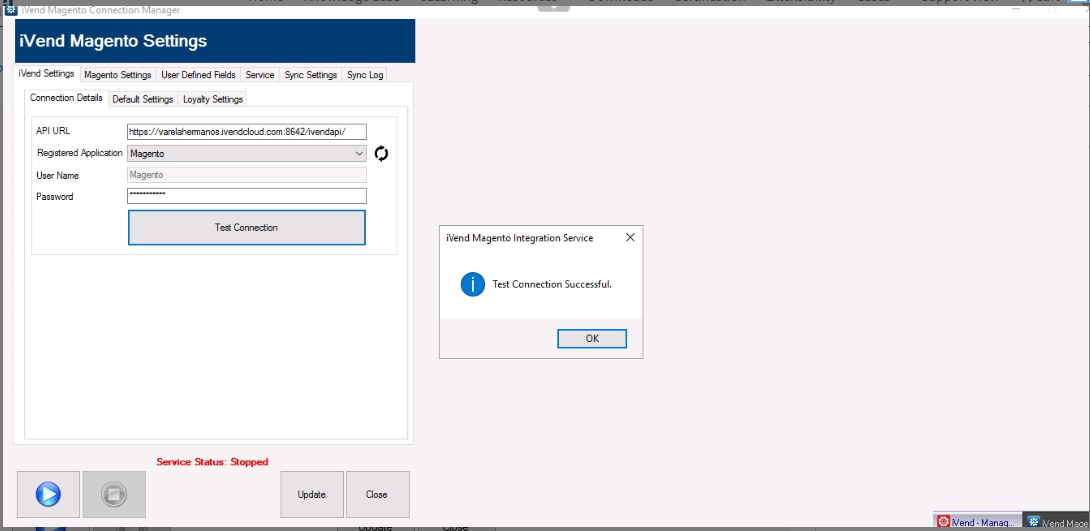View the Sync Log tab
This screenshot has height=531, width=1090.
tap(365, 74)
